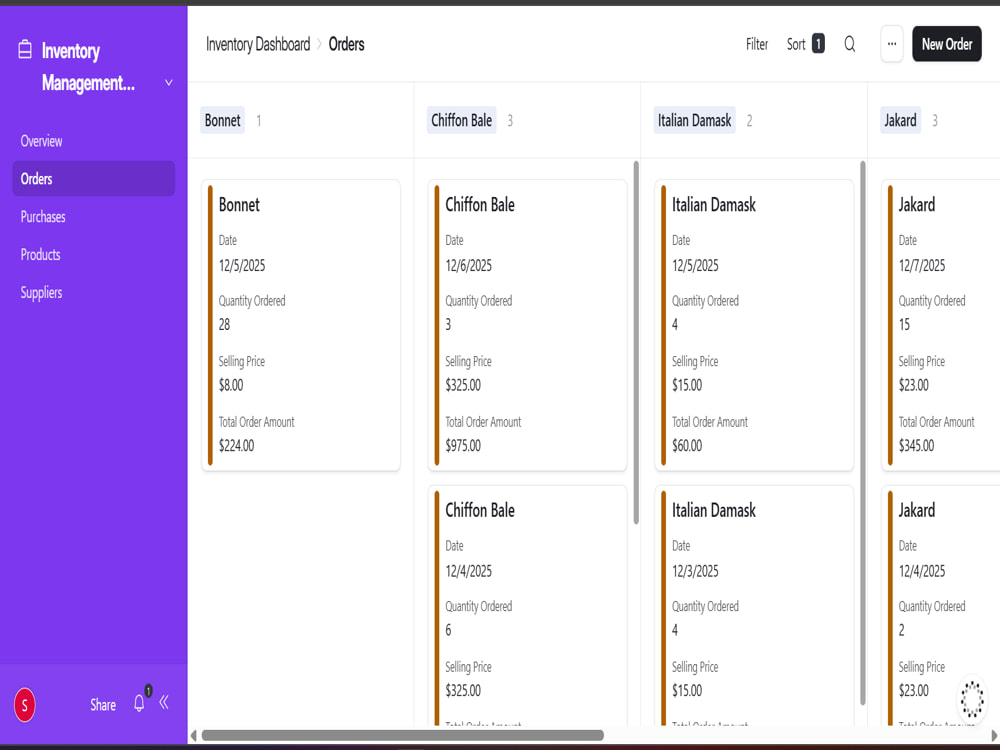Go to Purchases in the sidebar
The width and height of the screenshot is (1000, 750).
tap(43, 217)
